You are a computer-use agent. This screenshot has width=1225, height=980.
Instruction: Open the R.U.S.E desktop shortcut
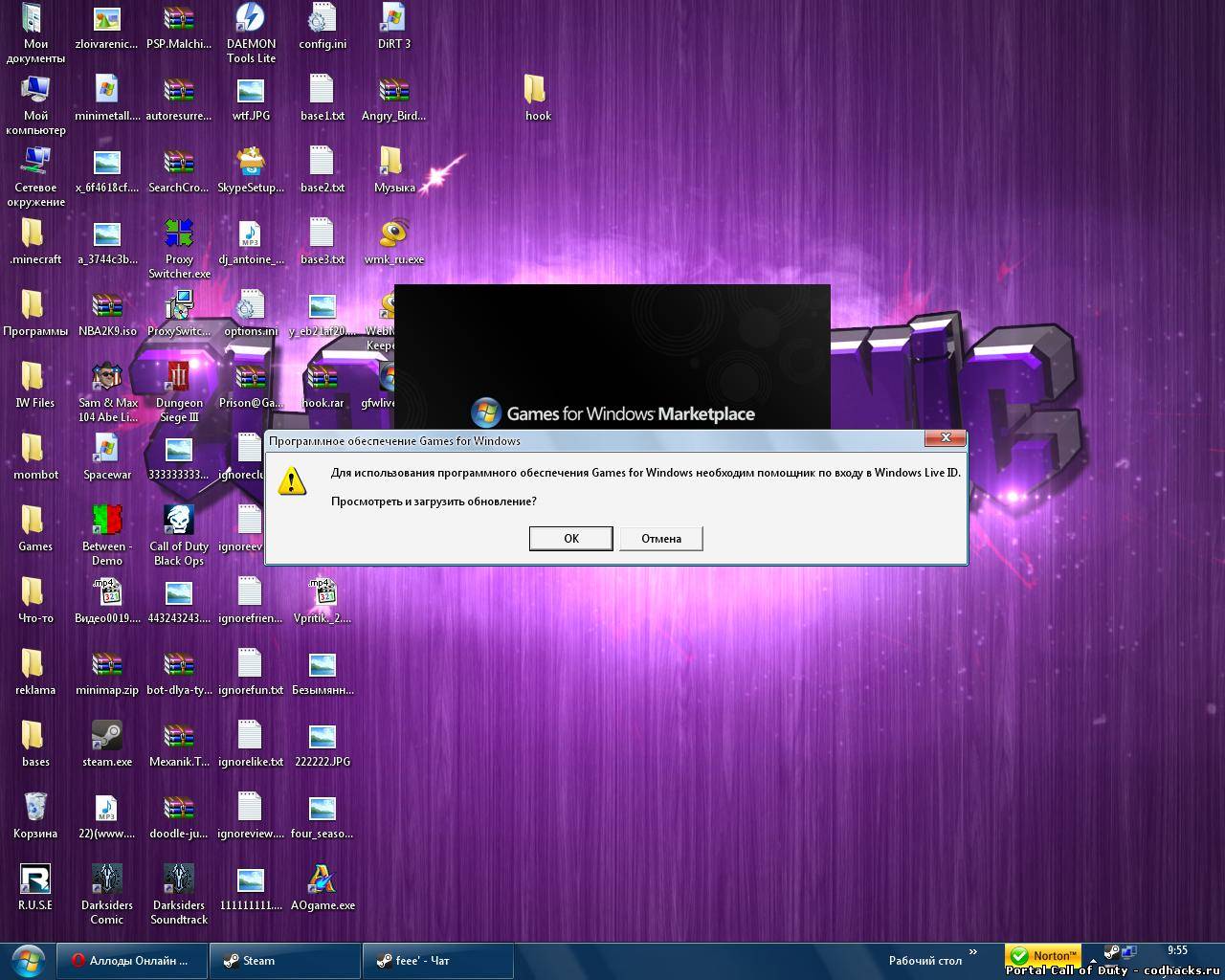(x=35, y=880)
